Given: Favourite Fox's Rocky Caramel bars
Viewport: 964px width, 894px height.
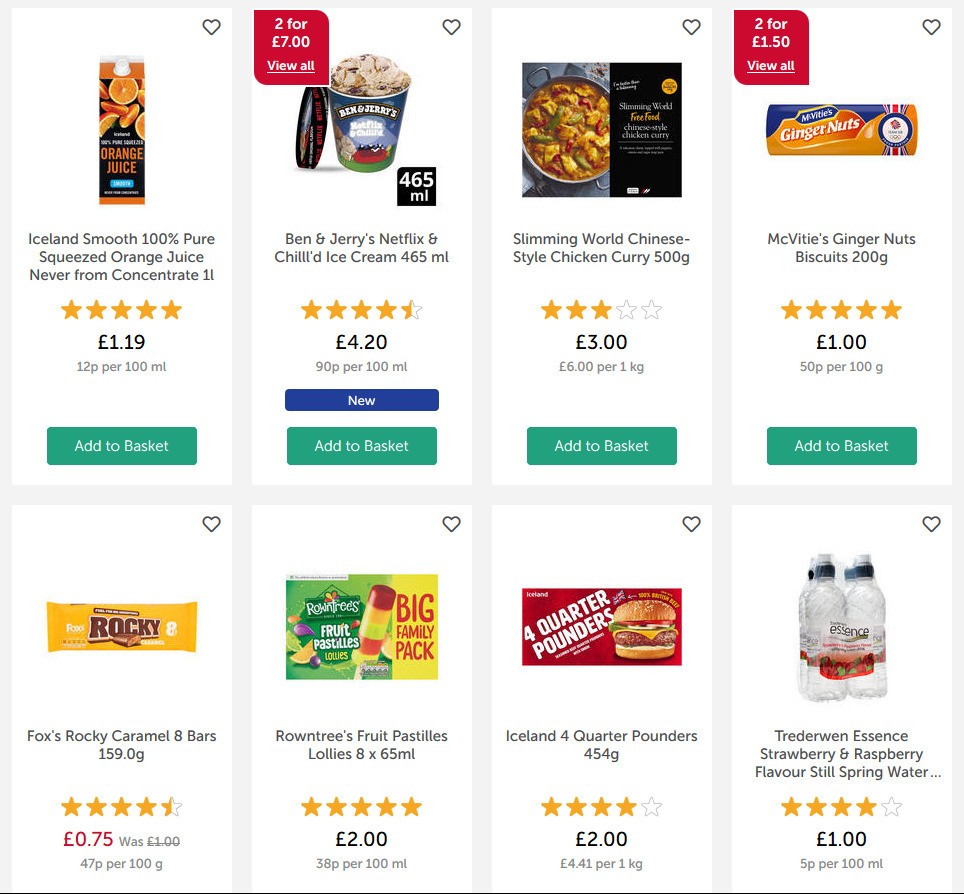Looking at the screenshot, I should (211, 524).
